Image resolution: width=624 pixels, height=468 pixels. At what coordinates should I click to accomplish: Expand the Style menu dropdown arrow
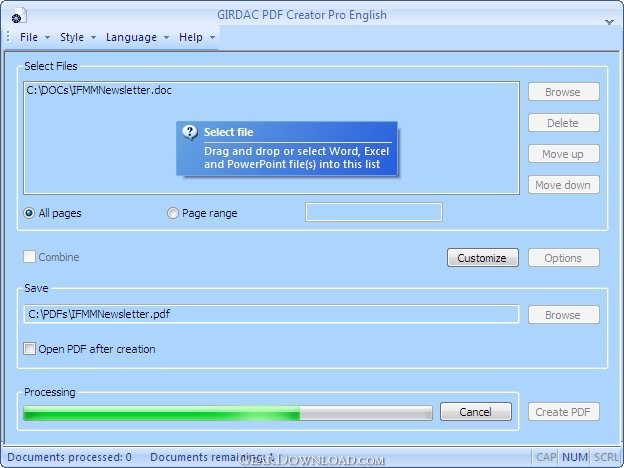(93, 38)
